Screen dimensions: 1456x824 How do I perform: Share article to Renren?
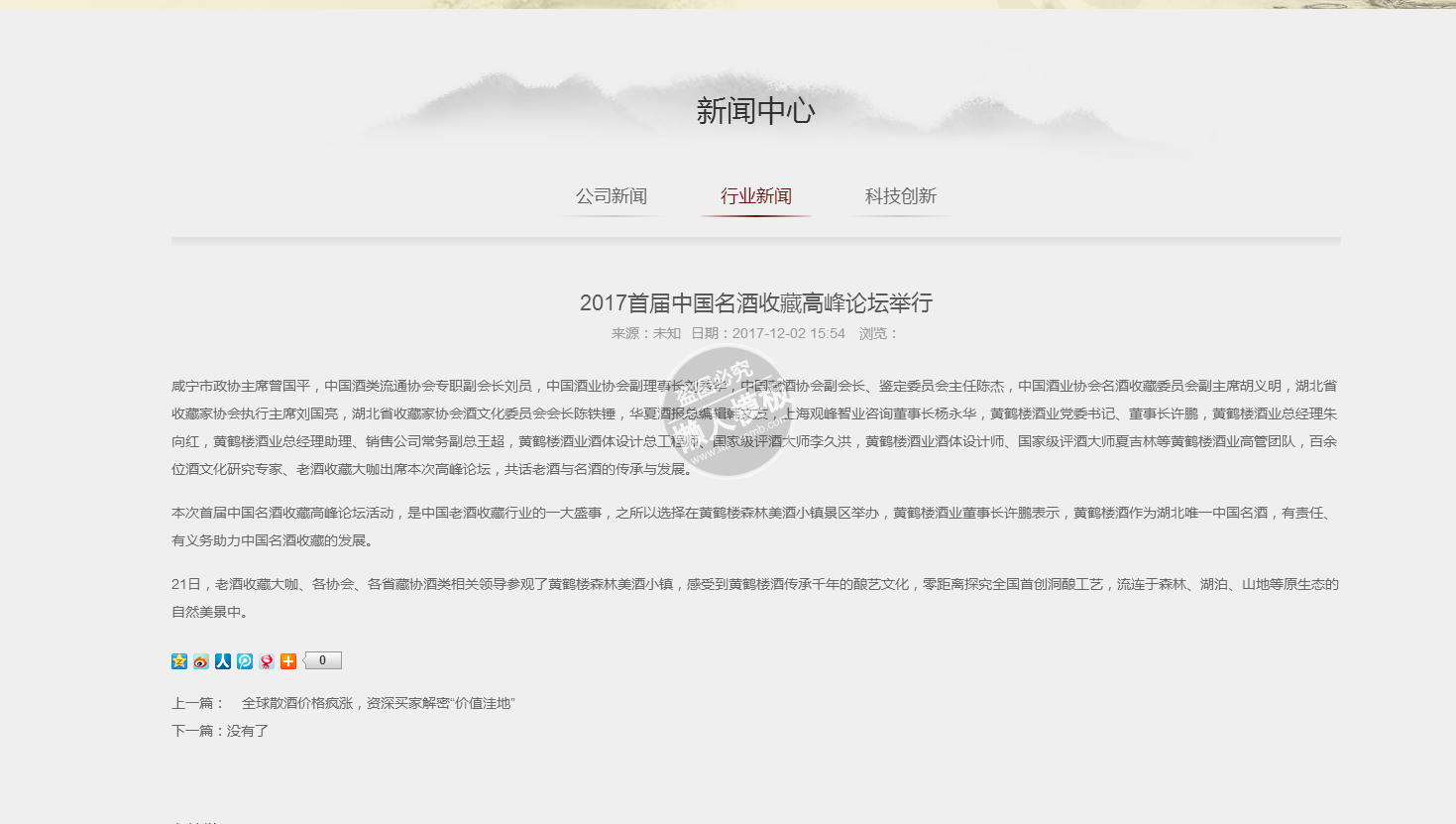coord(223,661)
